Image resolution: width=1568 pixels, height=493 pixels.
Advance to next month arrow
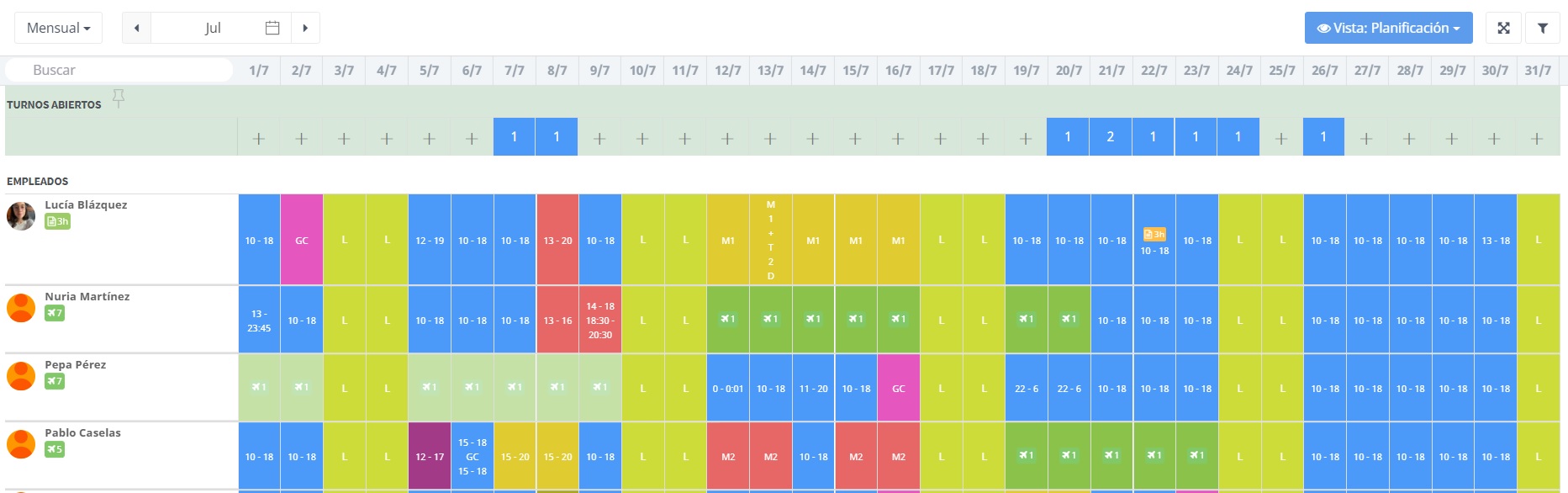pos(305,28)
